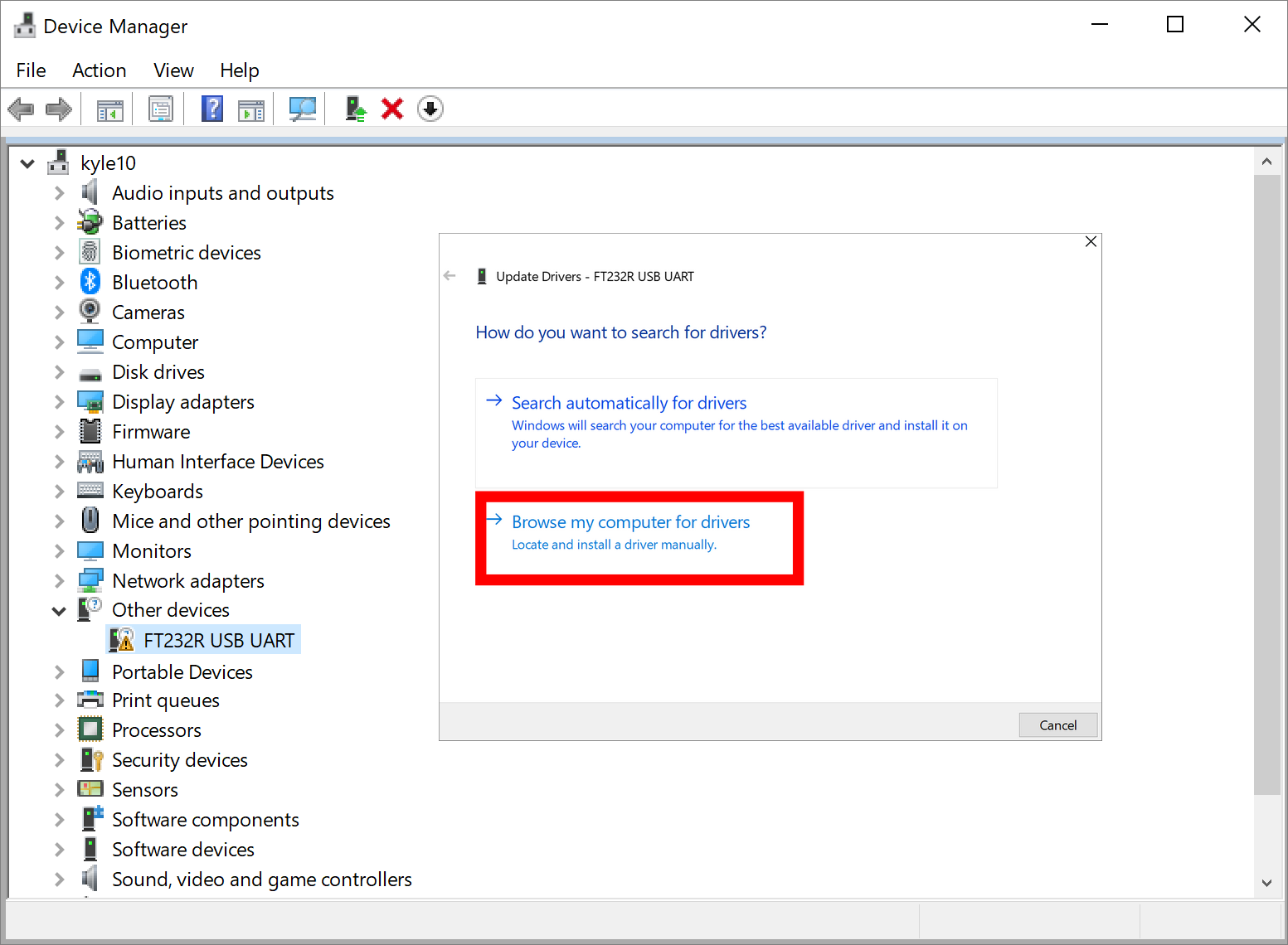
Task: Choose Search automatically for drivers
Action: (736, 433)
